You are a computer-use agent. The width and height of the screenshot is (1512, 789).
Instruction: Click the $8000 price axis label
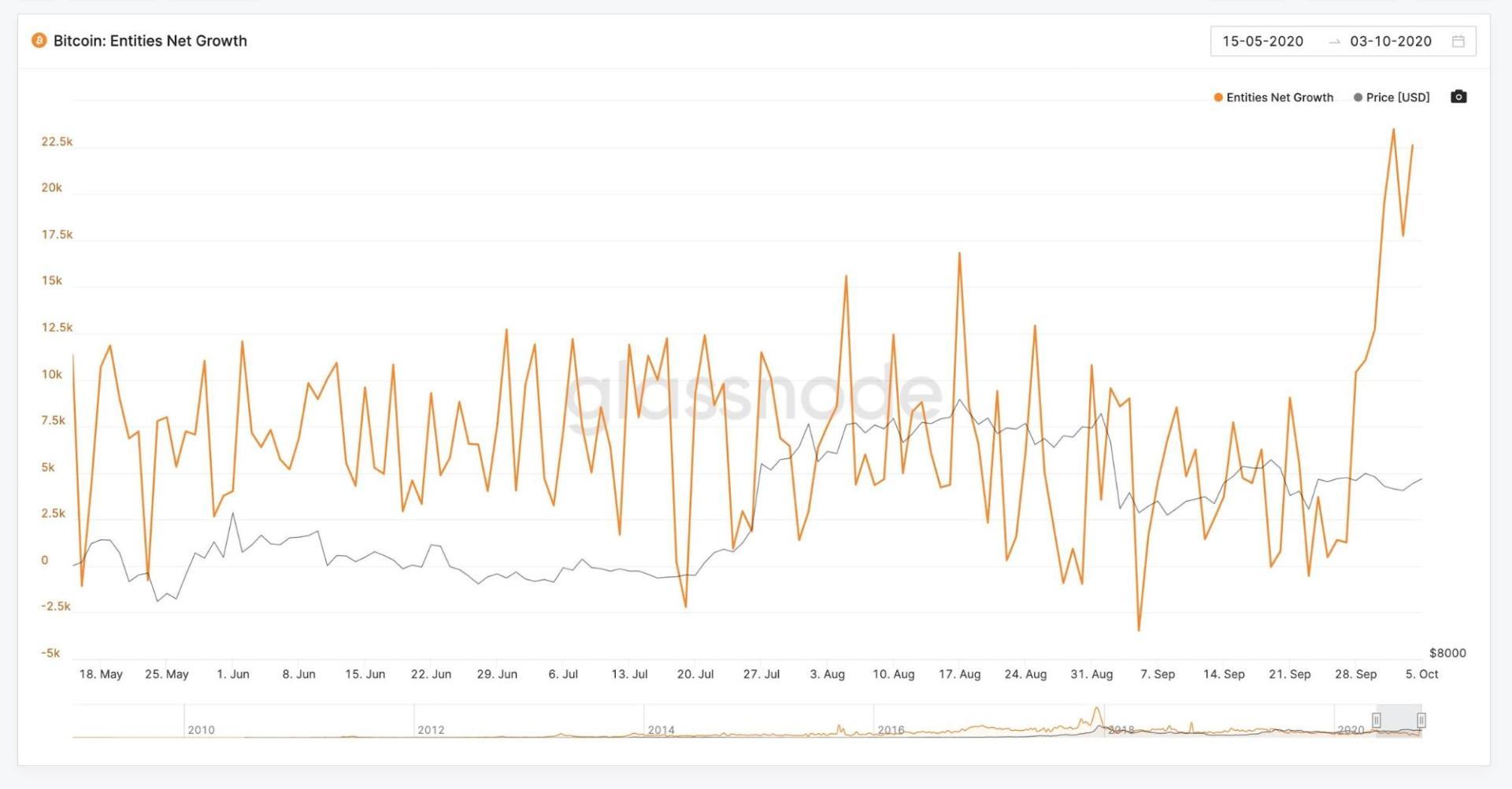coord(1447,653)
